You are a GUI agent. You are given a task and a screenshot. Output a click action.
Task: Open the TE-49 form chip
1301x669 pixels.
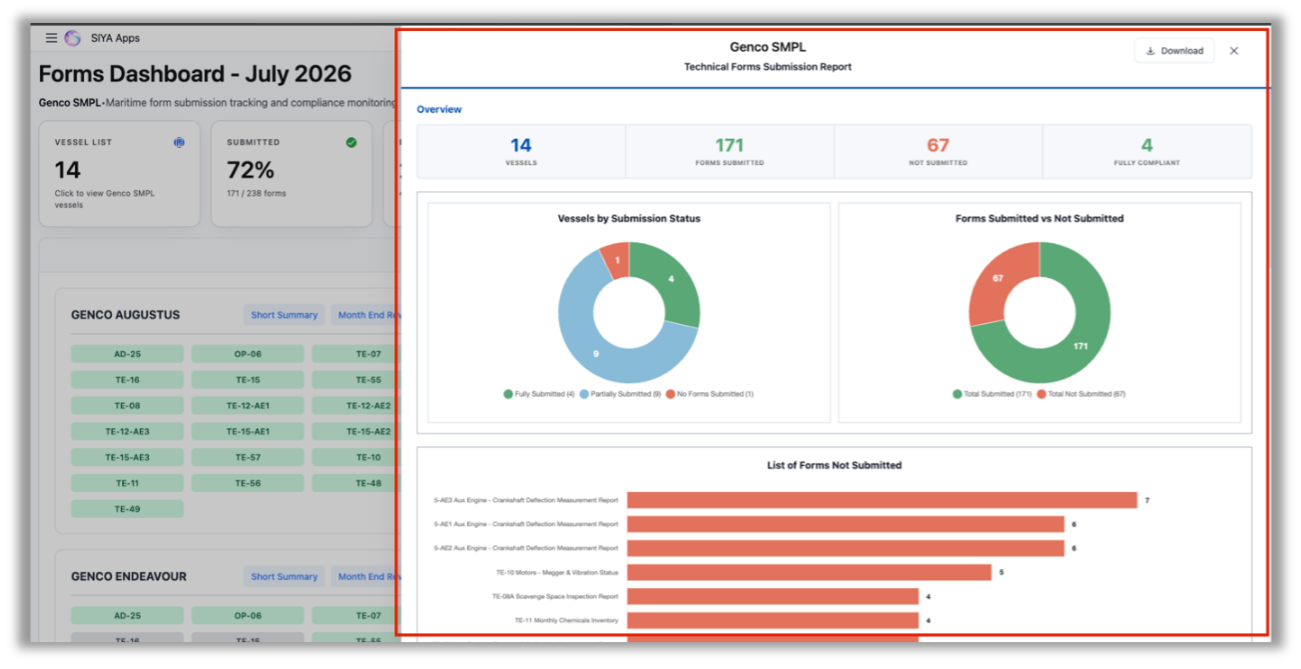pos(127,509)
